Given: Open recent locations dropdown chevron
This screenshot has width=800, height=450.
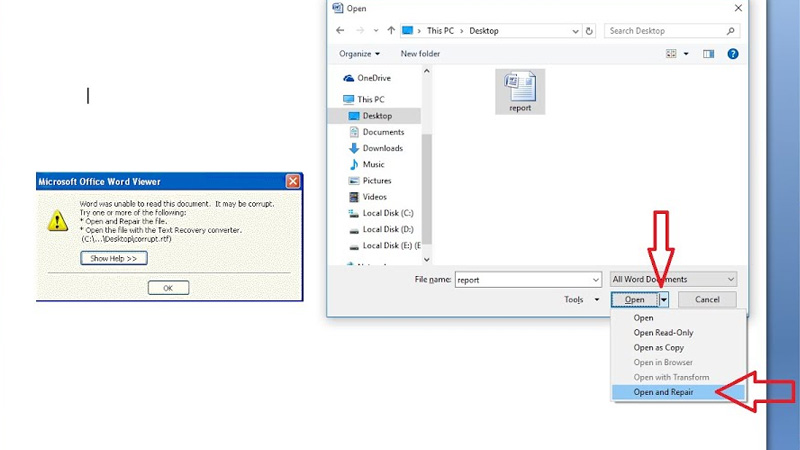Looking at the screenshot, I should click(376, 31).
